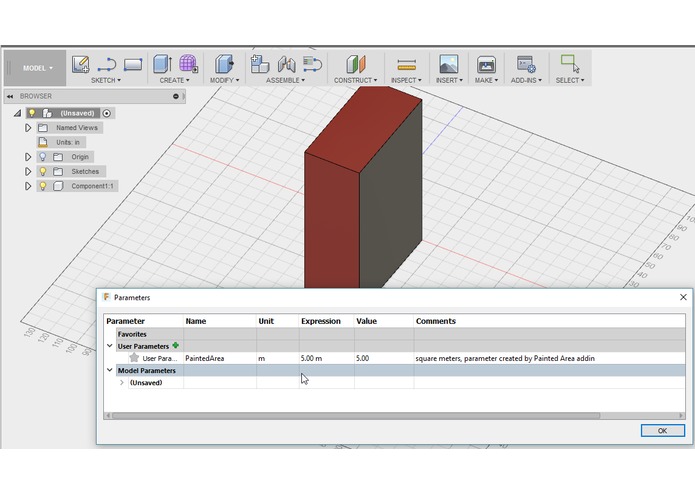Open the 3D Print icon under Make

tap(486, 64)
